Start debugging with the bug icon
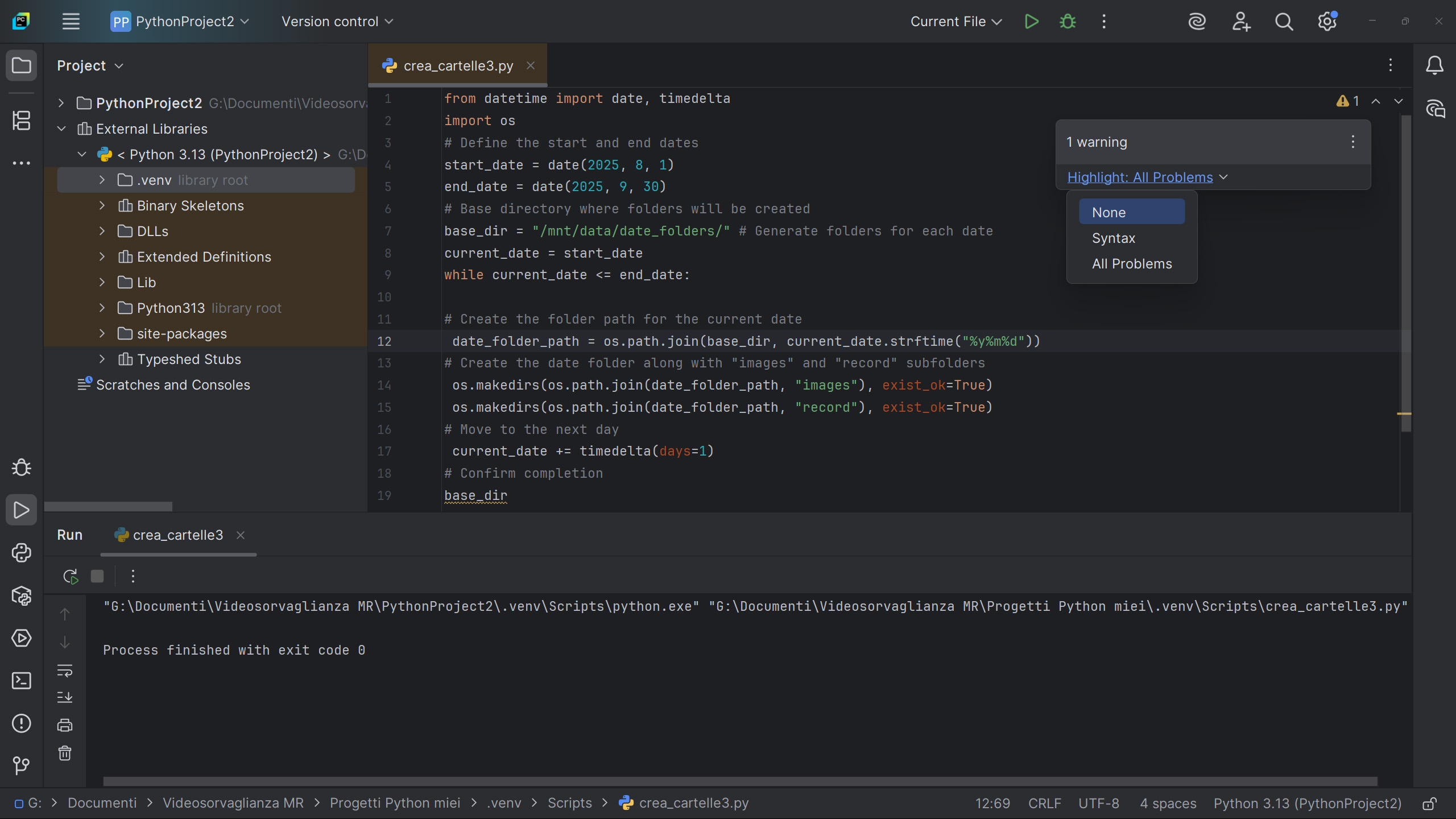The height and width of the screenshot is (819, 1456). click(1068, 22)
